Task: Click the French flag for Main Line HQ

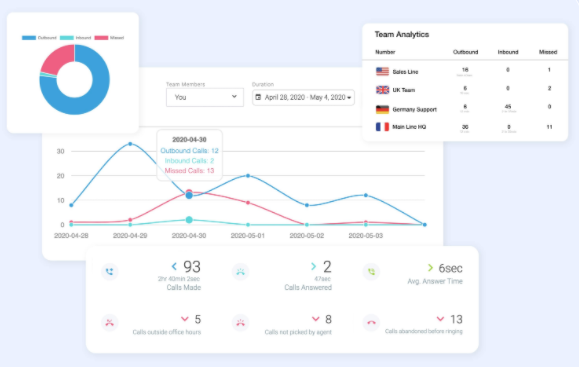Action: (x=382, y=127)
